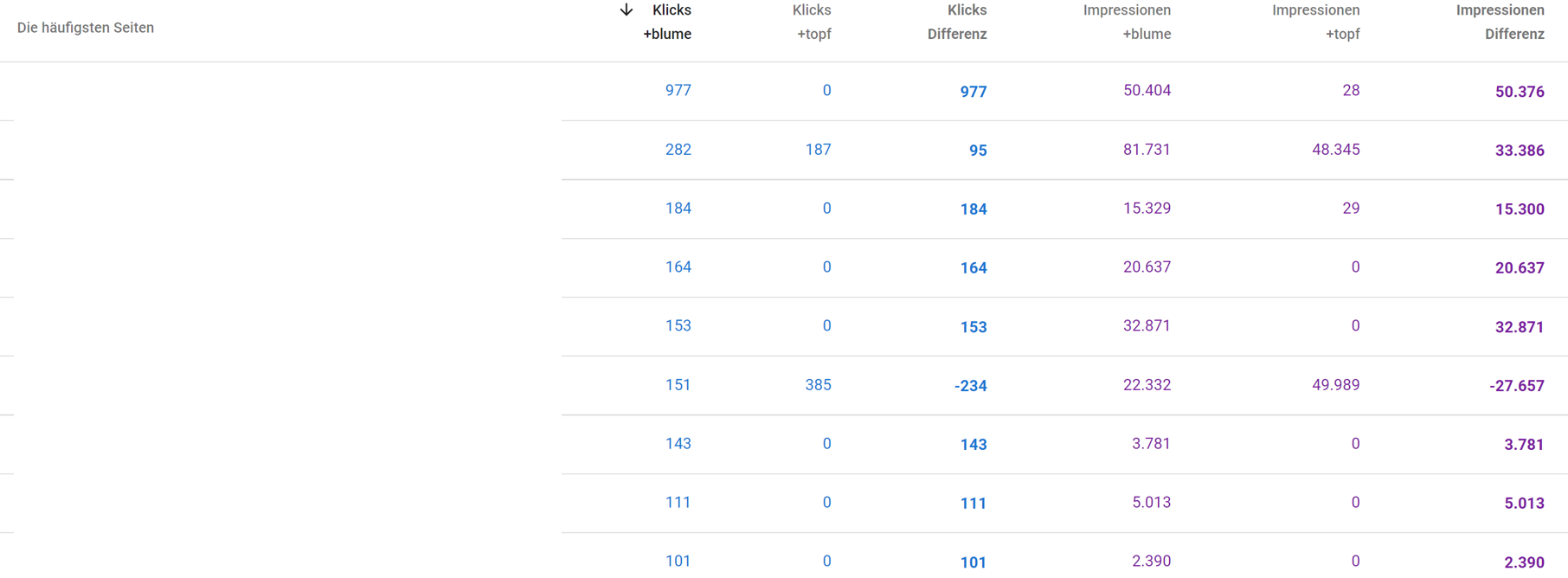1568x578 pixels.
Task: Click the clicks value 282 in second row
Action: [679, 149]
